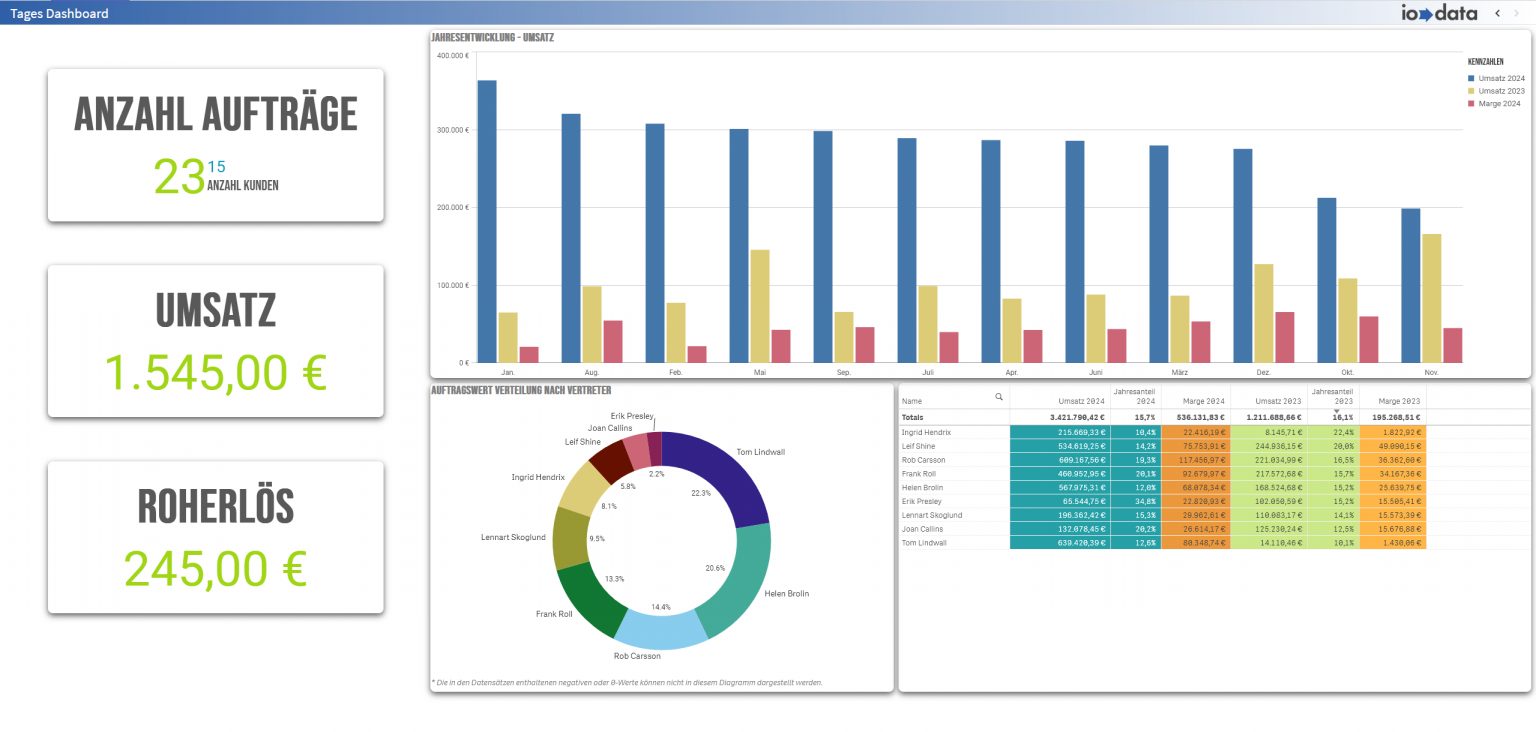Click the sort indicator triangle under Jahresanteil 2023
Screen dimensions: 1536x732
click(x=1336, y=410)
